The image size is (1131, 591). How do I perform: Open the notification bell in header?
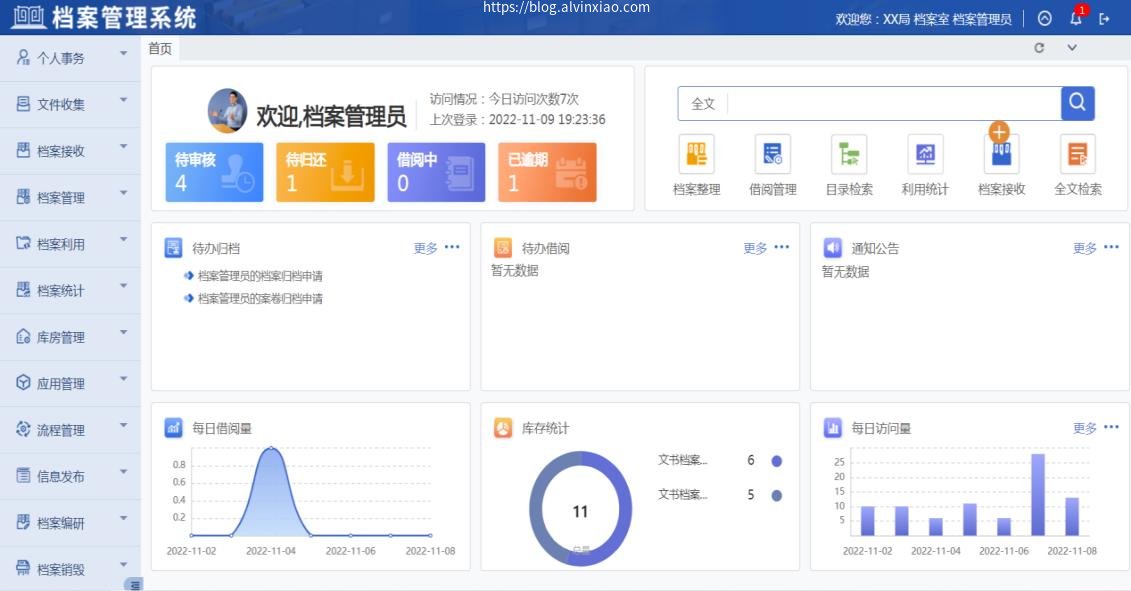tap(1075, 18)
